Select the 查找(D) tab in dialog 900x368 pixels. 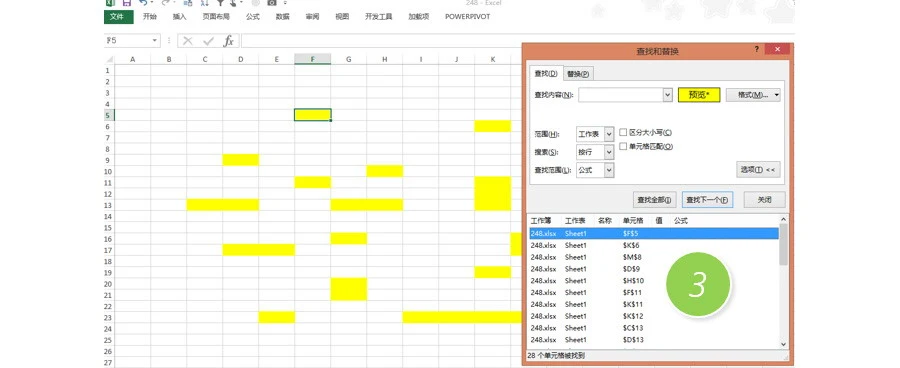coord(546,73)
